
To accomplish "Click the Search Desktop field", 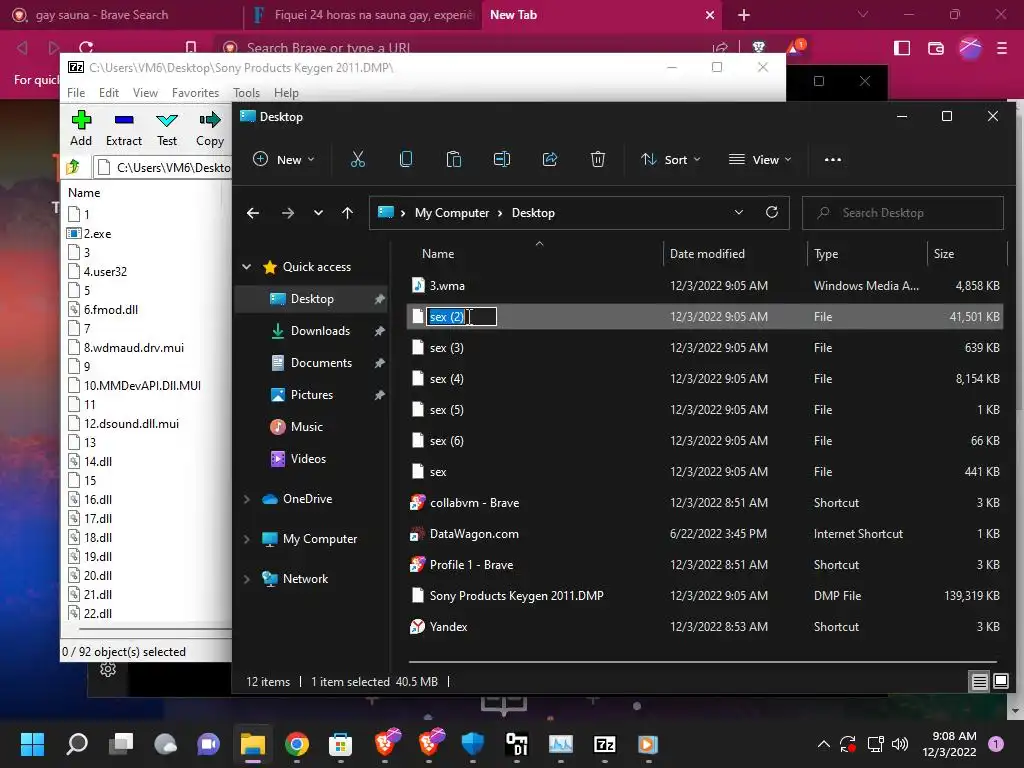I will coord(903,213).
